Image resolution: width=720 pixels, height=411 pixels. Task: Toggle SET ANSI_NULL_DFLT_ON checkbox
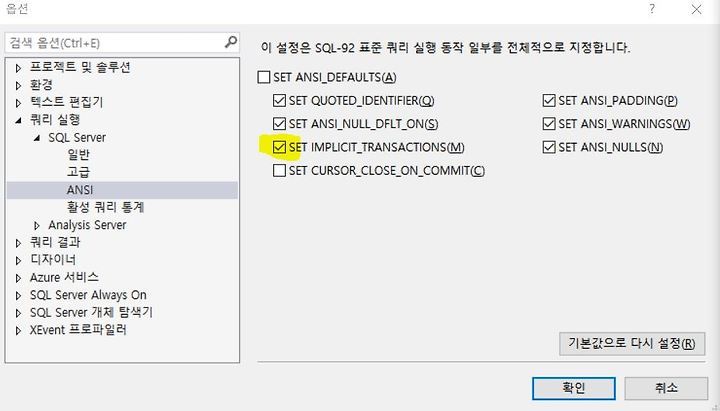279,124
